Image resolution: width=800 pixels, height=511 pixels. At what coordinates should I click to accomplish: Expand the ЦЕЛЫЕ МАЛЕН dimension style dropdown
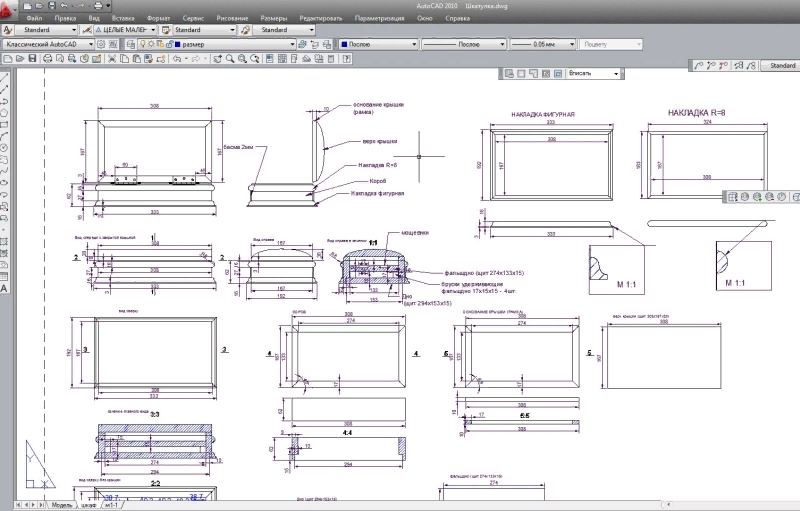coord(153,30)
